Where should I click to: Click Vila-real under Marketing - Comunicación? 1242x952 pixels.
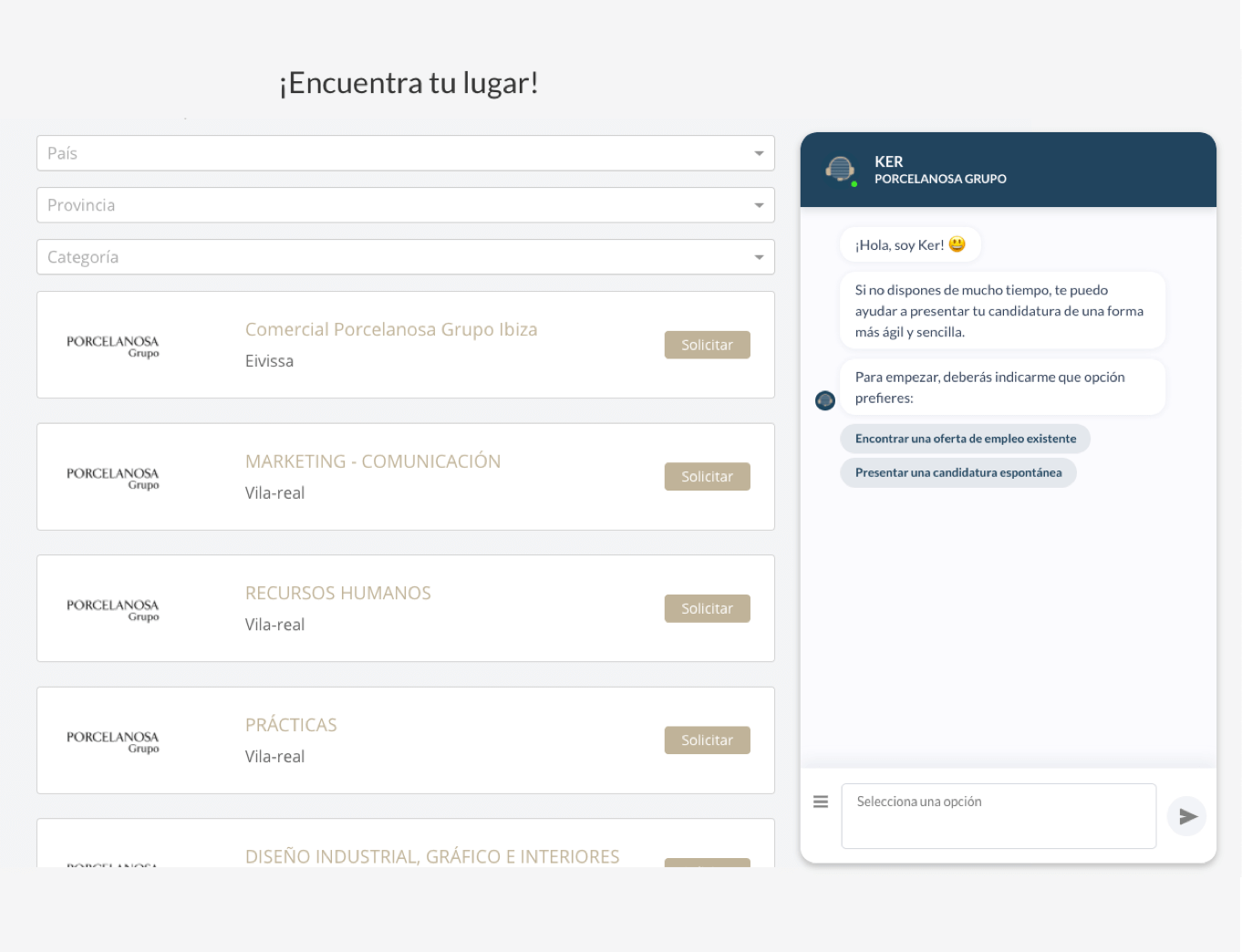(274, 493)
